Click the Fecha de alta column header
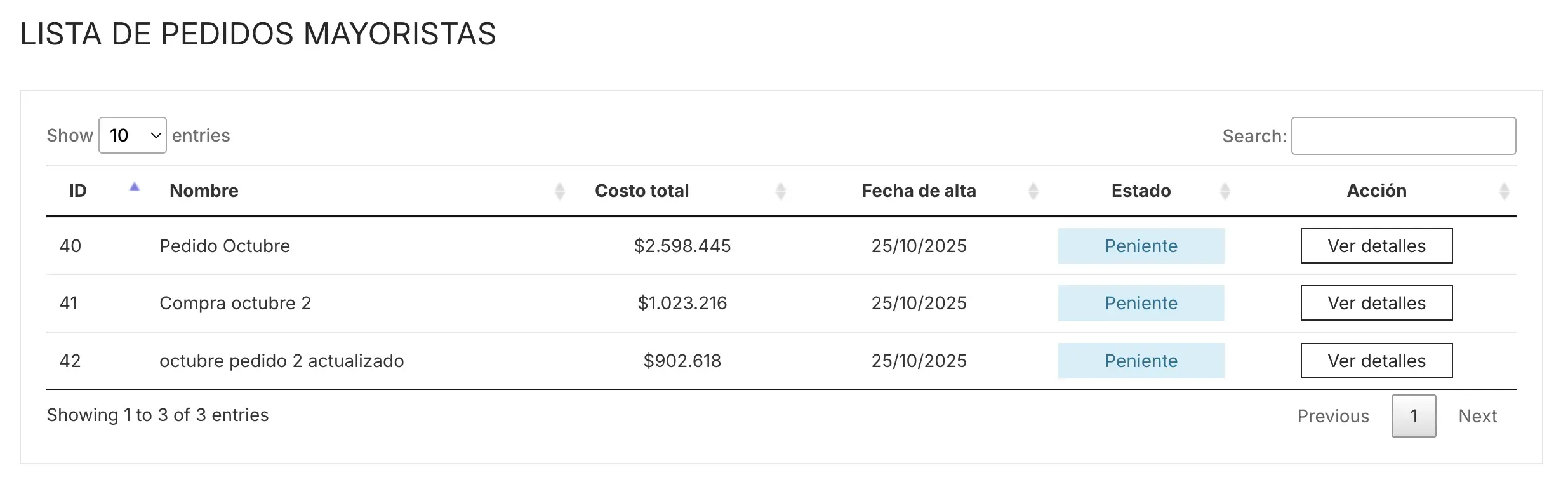 point(918,191)
